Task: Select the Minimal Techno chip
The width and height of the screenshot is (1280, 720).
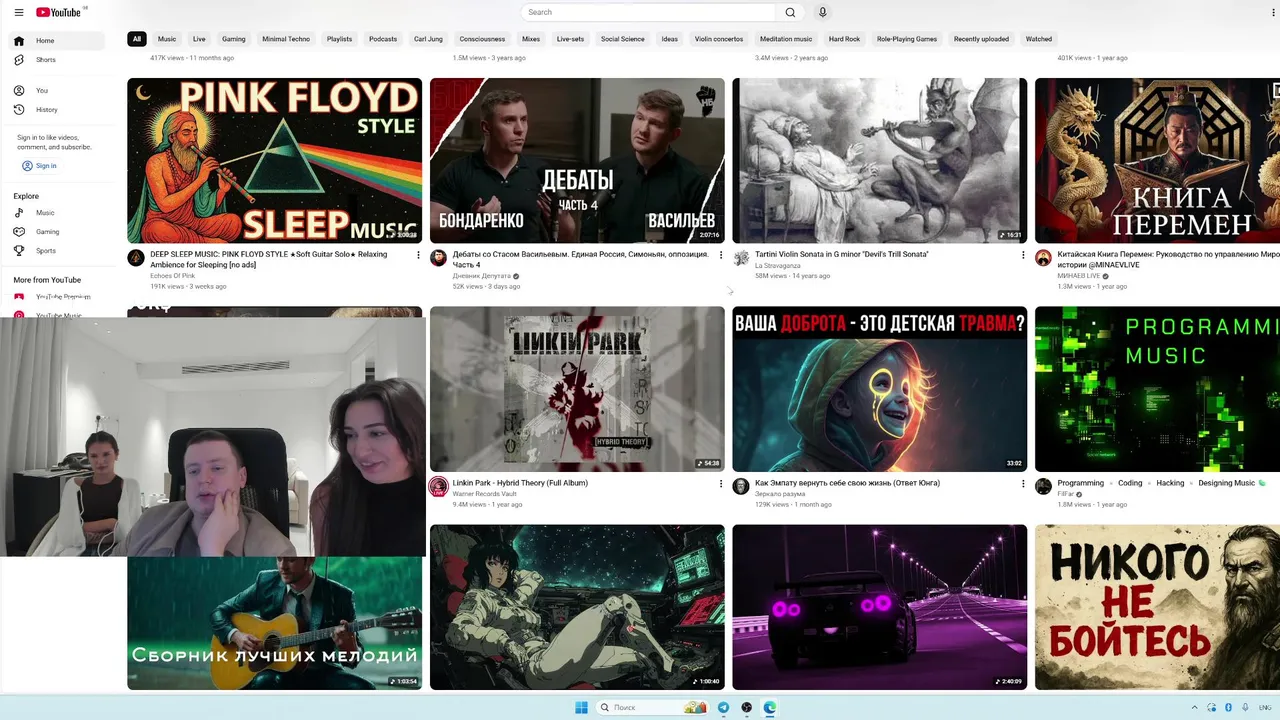Action: click(286, 39)
